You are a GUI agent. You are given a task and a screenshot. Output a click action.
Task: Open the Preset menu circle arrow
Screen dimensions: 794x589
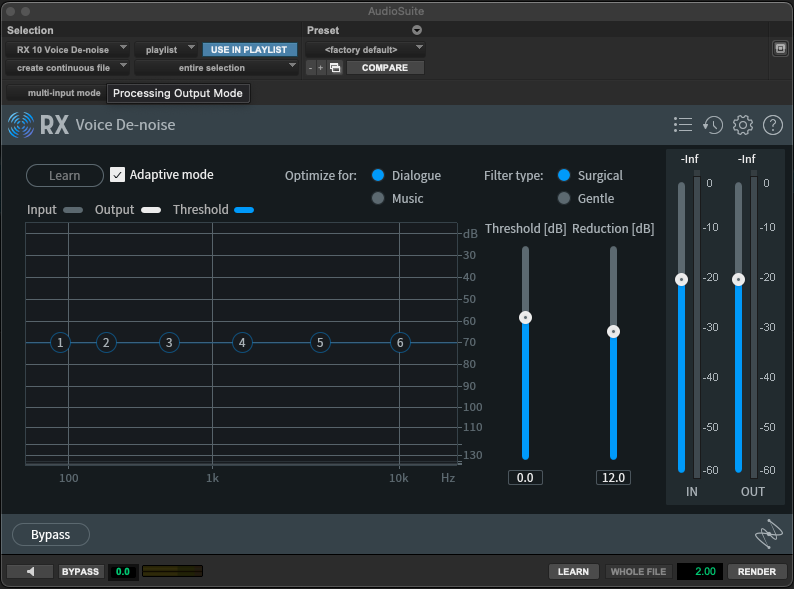tap(417, 30)
